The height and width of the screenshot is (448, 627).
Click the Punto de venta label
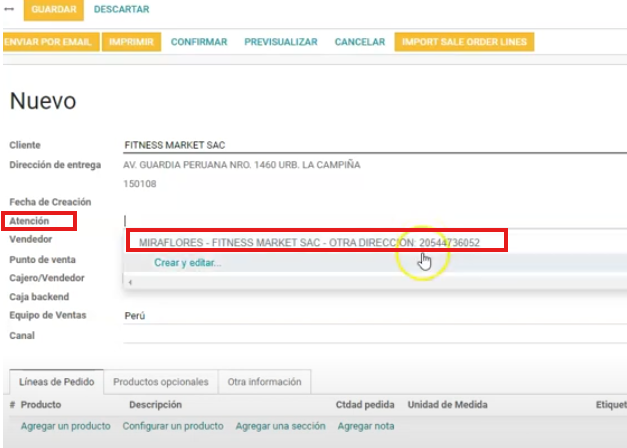(x=42, y=259)
